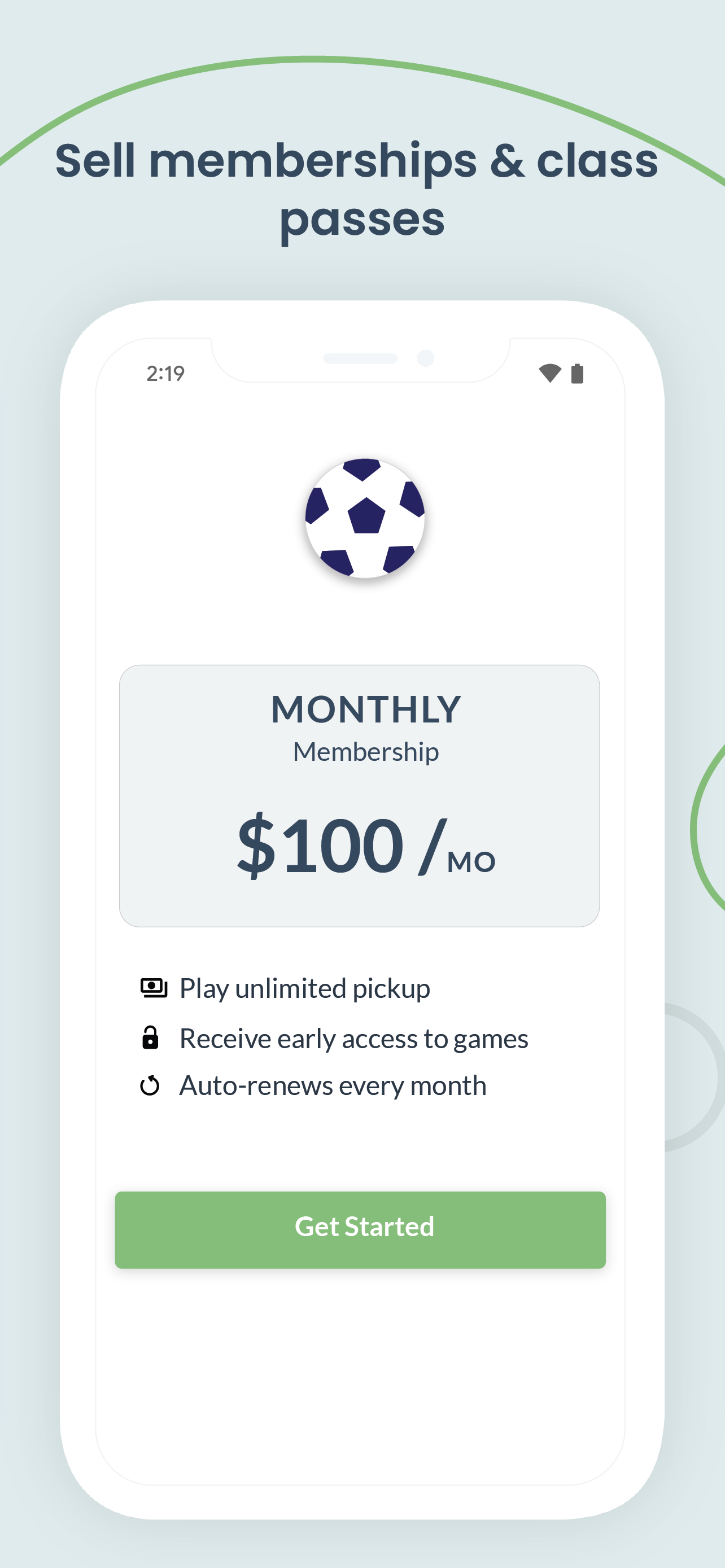Click the Wi-Fi signal status icon
Screen dimensions: 725x1568
[550, 373]
